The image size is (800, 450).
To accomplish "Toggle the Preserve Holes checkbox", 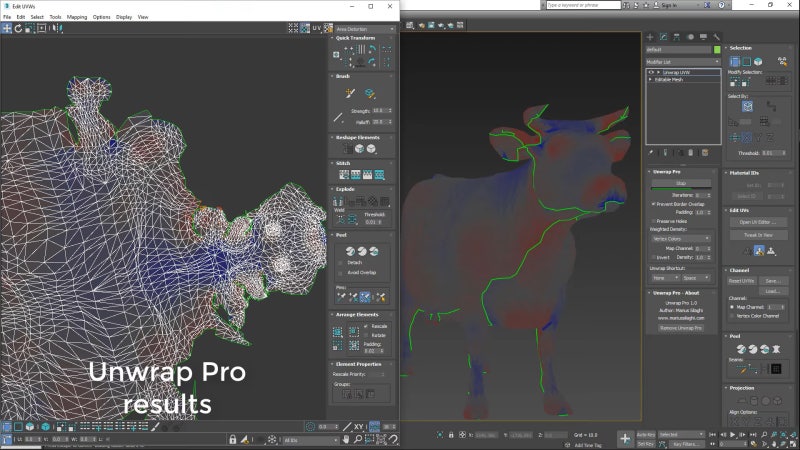I will click(654, 221).
